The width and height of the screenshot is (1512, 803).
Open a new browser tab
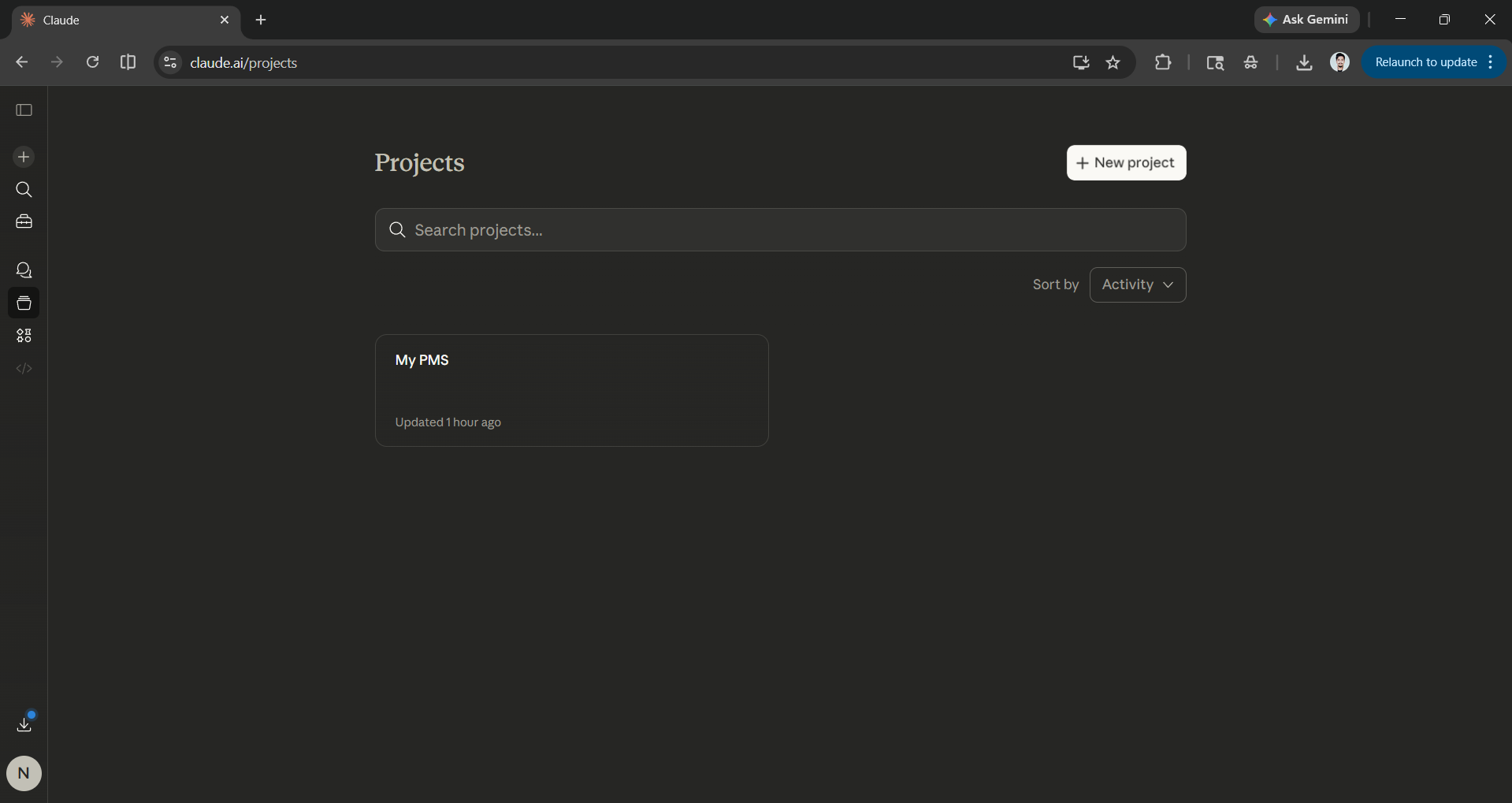(261, 20)
